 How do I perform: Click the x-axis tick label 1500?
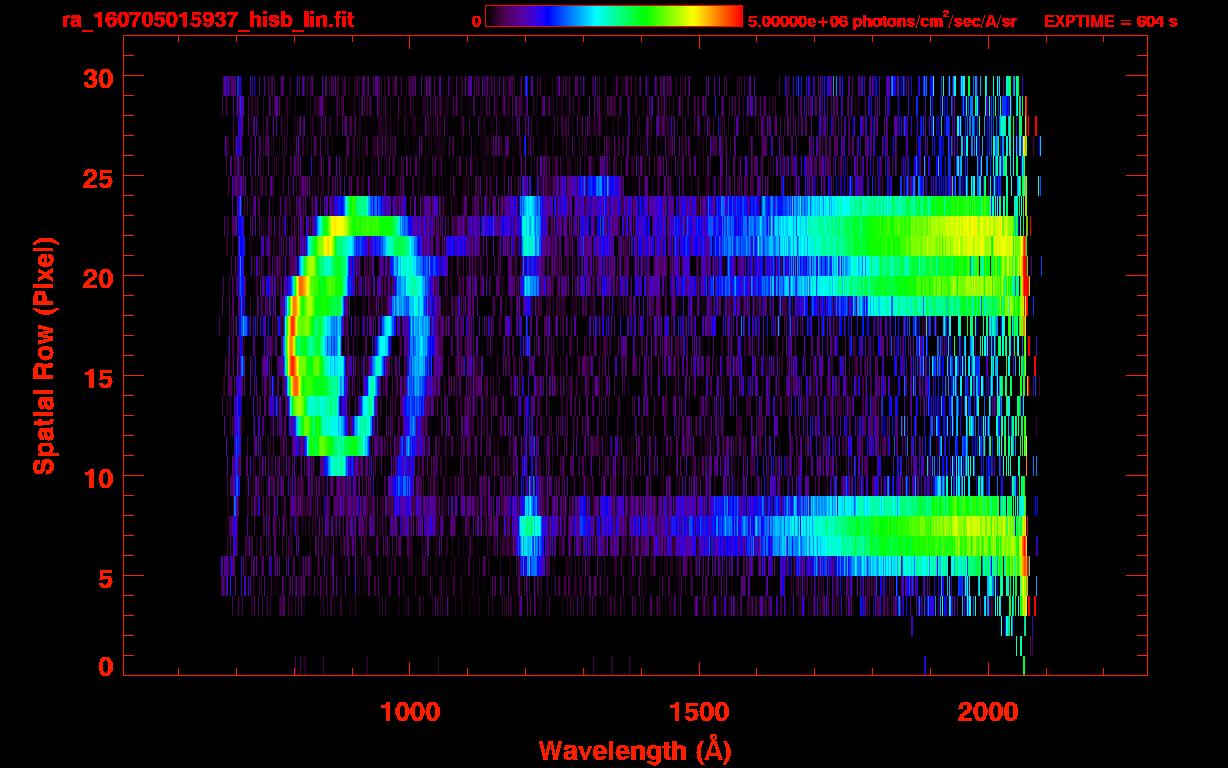click(698, 712)
